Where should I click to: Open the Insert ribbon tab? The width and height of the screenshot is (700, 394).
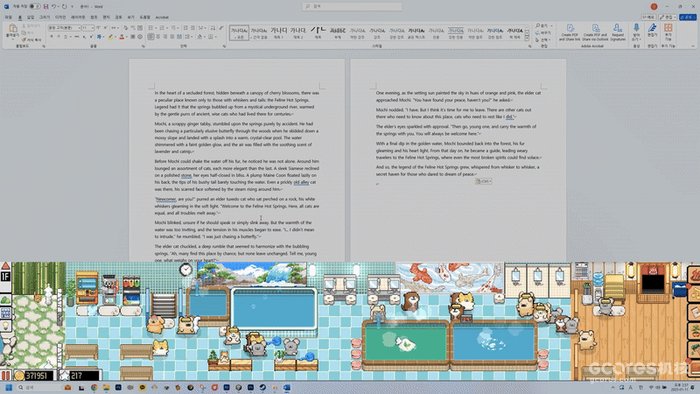pos(30,17)
